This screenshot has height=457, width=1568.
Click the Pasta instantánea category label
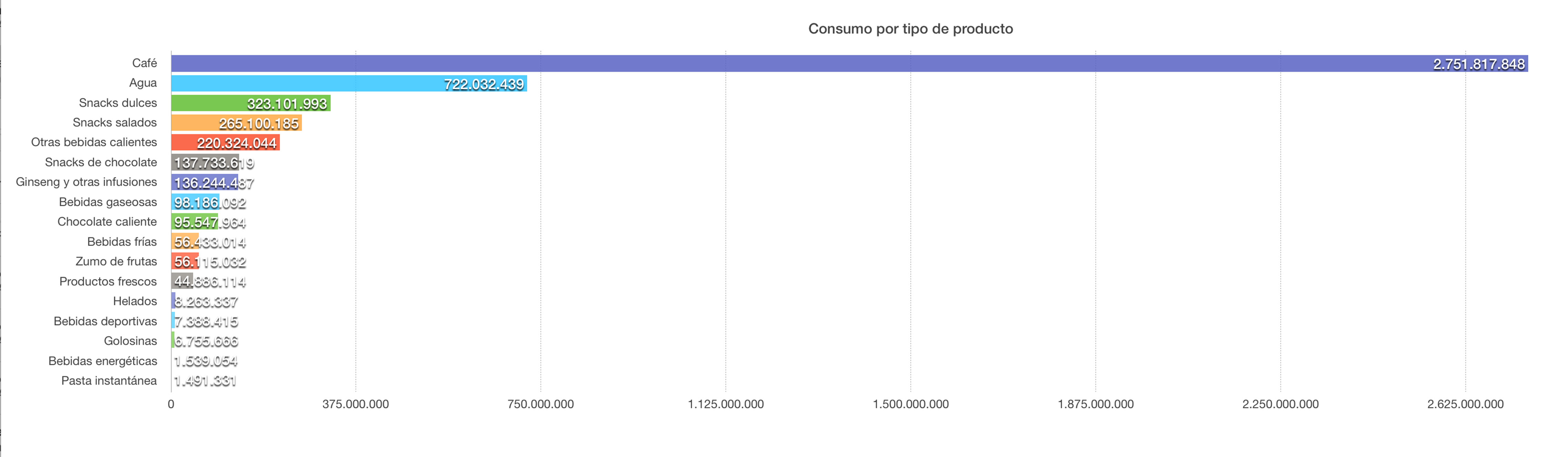click(109, 380)
